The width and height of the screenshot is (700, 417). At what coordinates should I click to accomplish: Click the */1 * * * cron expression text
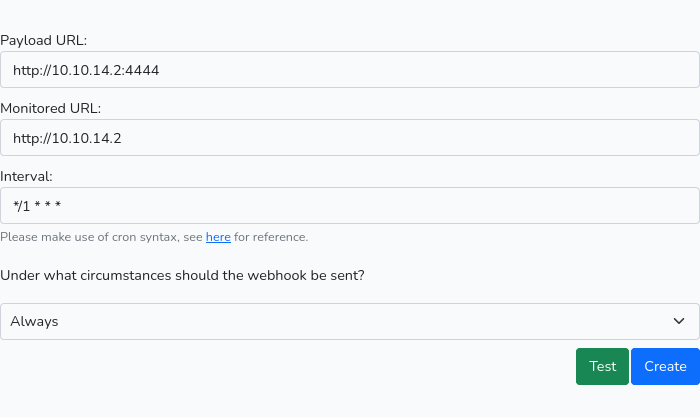coord(37,206)
